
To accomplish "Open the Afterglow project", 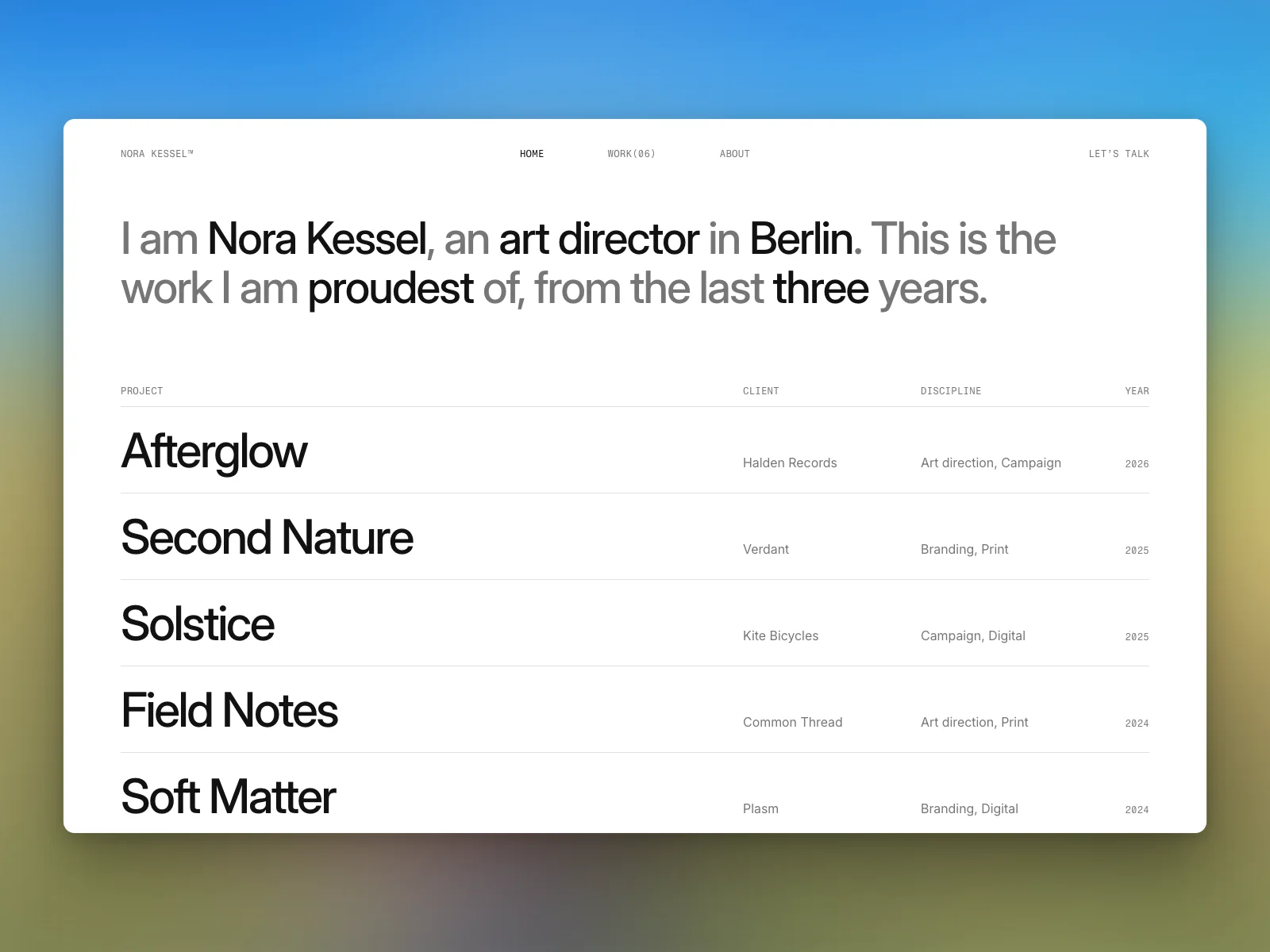I will [214, 451].
